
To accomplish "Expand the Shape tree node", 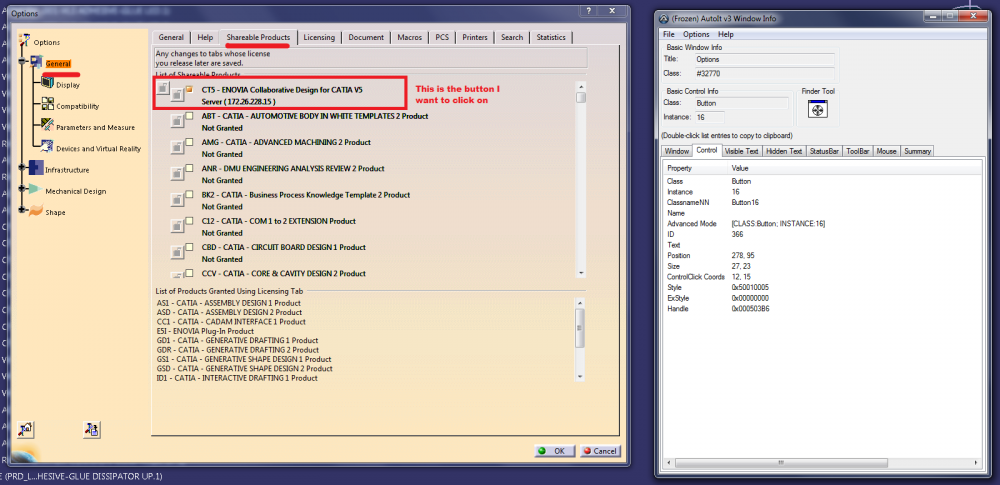I will (23, 209).
